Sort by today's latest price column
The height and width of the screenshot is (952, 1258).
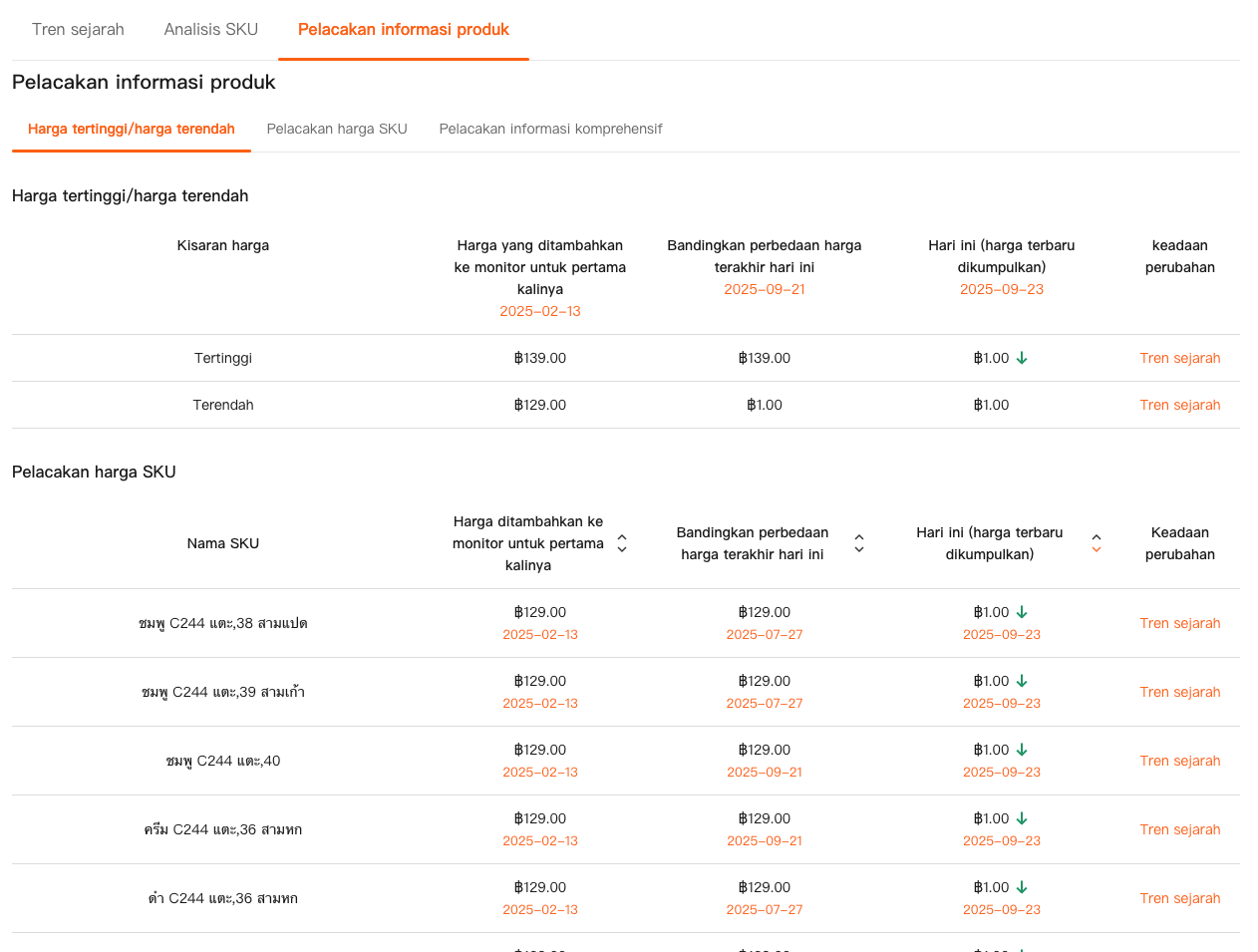coord(1097,543)
